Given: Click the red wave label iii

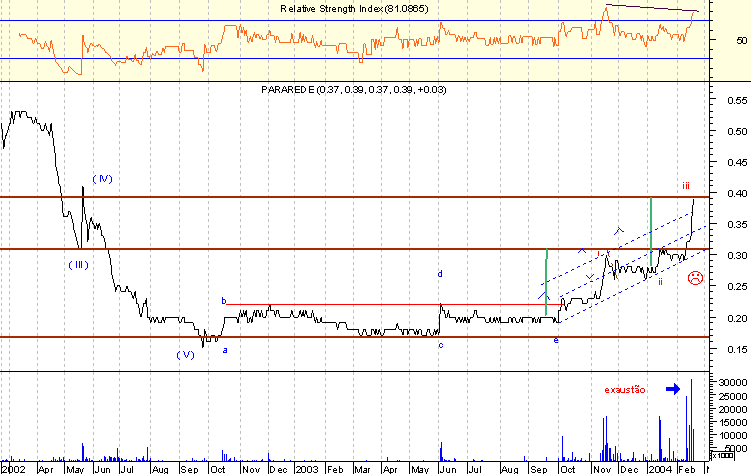Looking at the screenshot, I should click(686, 186).
